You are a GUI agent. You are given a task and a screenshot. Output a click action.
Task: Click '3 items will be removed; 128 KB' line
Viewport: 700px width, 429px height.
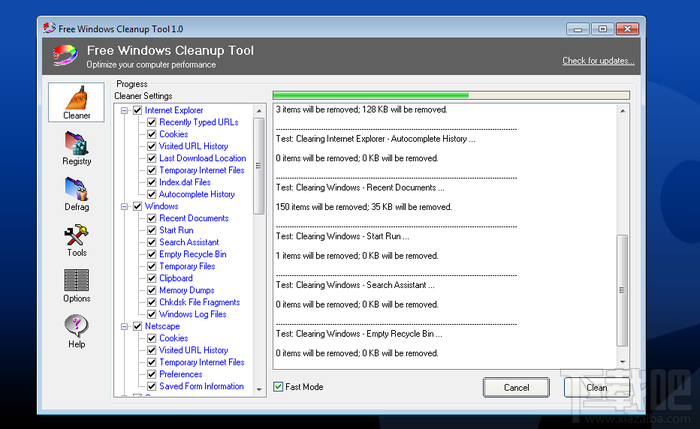[362, 110]
